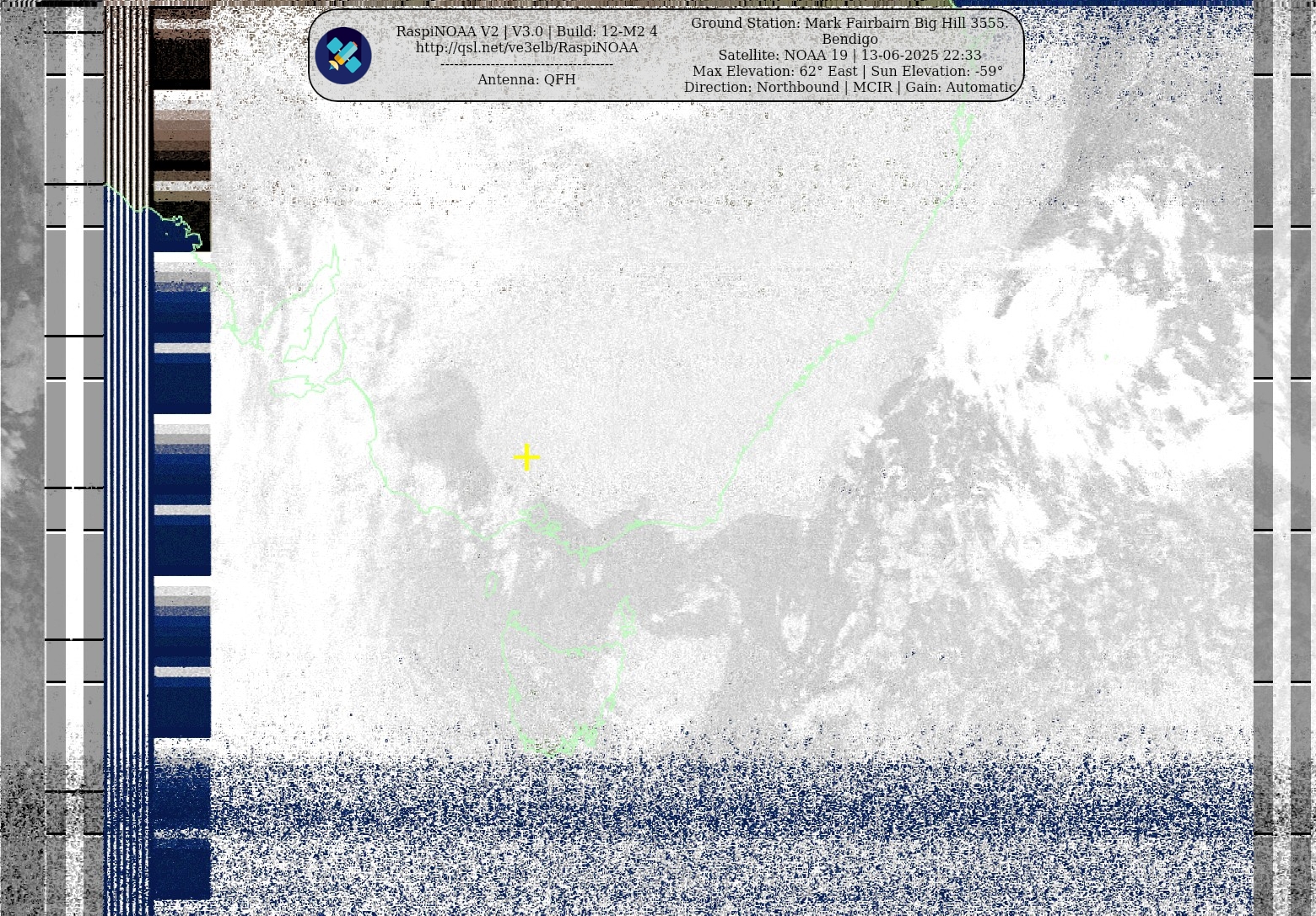Select the Satellite: NOAA 19 date line
Screen dimensions: 1316x916
(849, 55)
